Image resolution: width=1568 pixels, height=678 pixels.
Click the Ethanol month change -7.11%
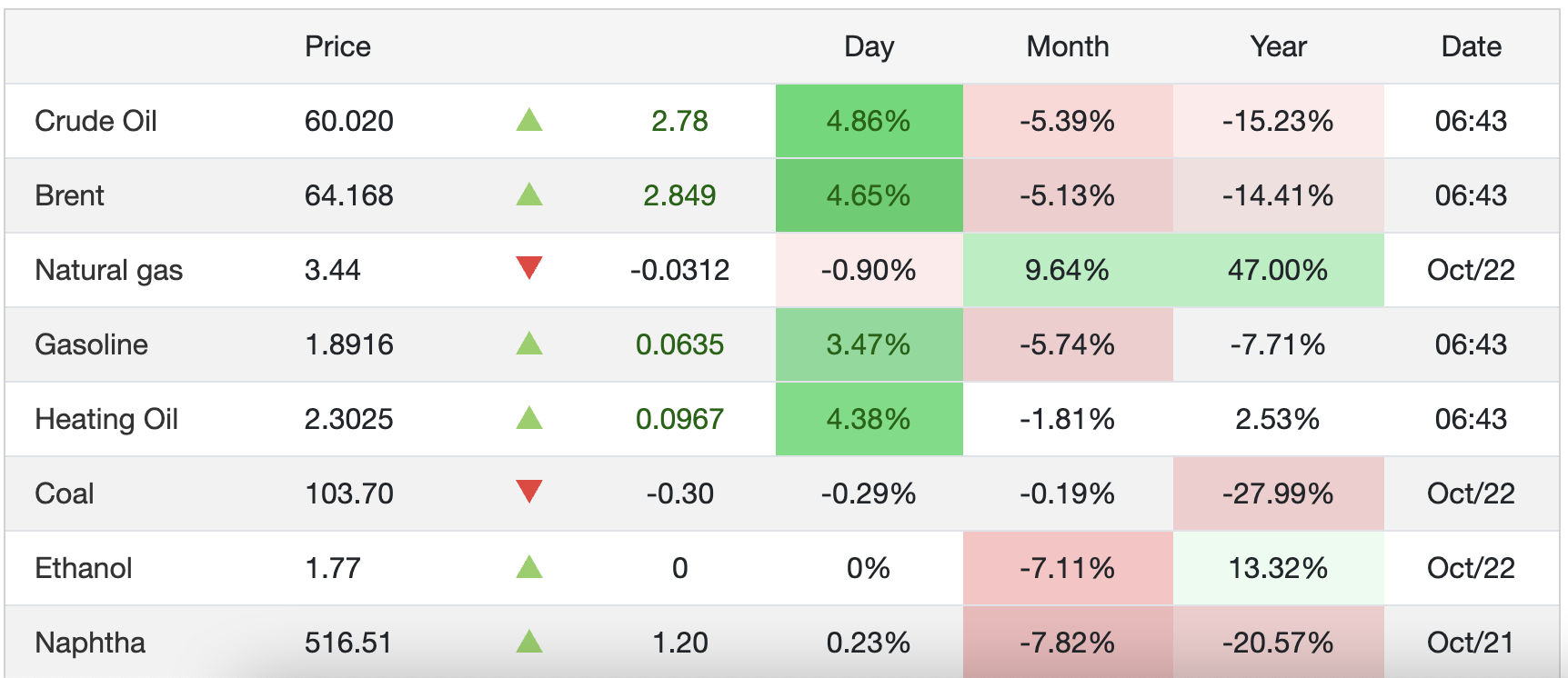(x=1068, y=568)
